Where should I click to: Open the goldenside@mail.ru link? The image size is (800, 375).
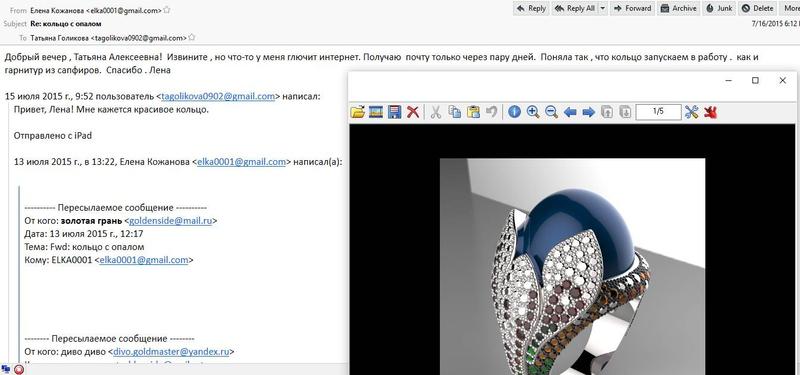click(170, 220)
